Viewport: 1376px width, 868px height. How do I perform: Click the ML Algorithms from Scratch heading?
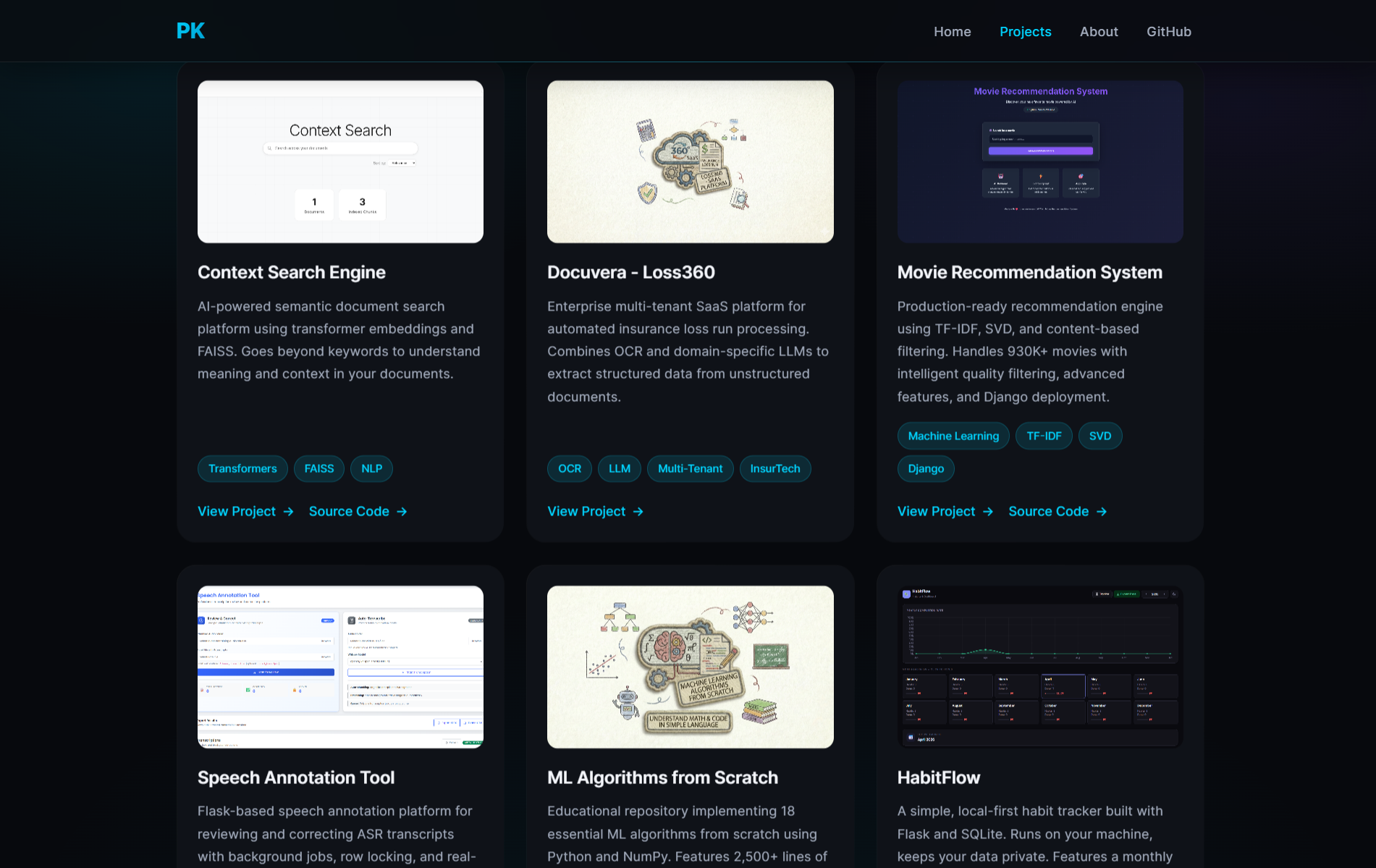[x=662, y=778]
